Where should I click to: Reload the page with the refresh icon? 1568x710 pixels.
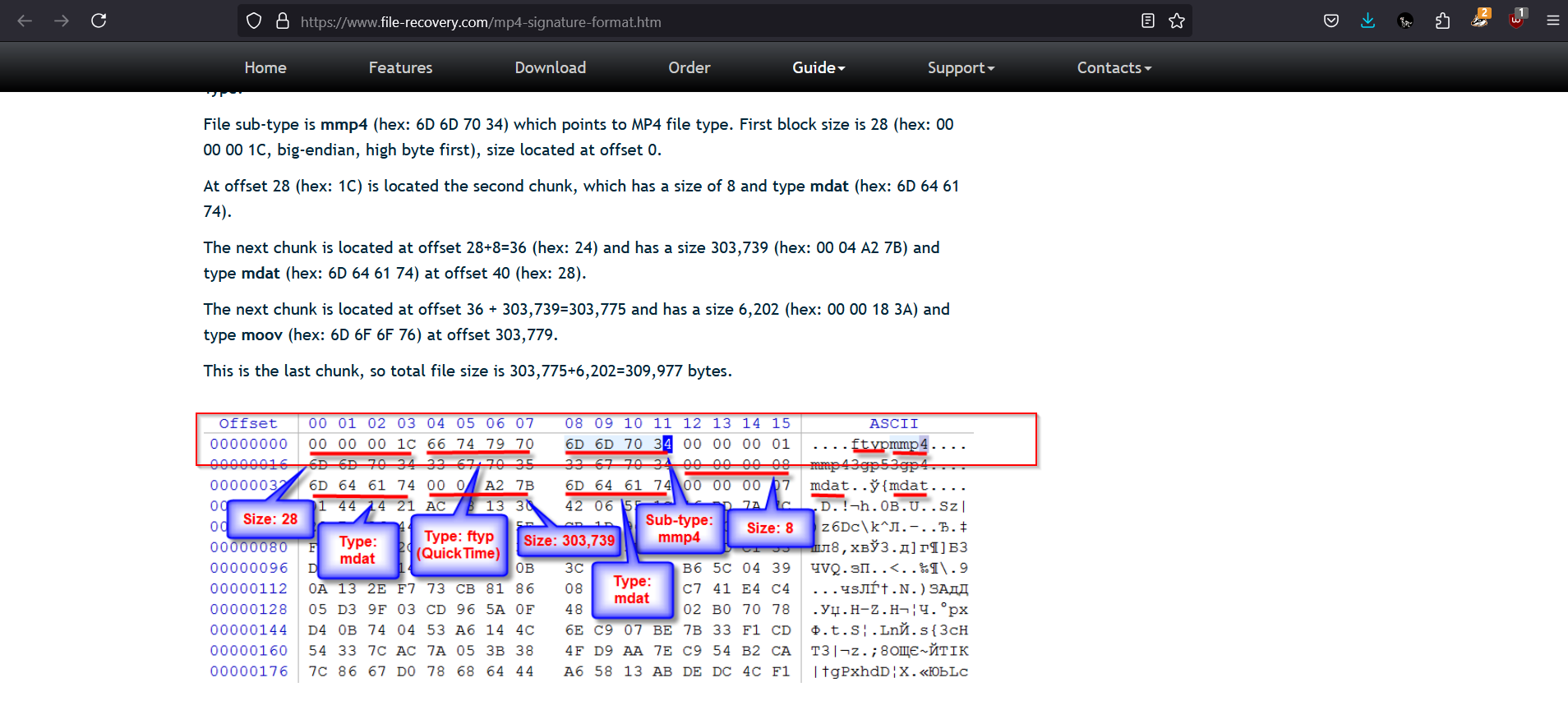pyautogui.click(x=99, y=21)
